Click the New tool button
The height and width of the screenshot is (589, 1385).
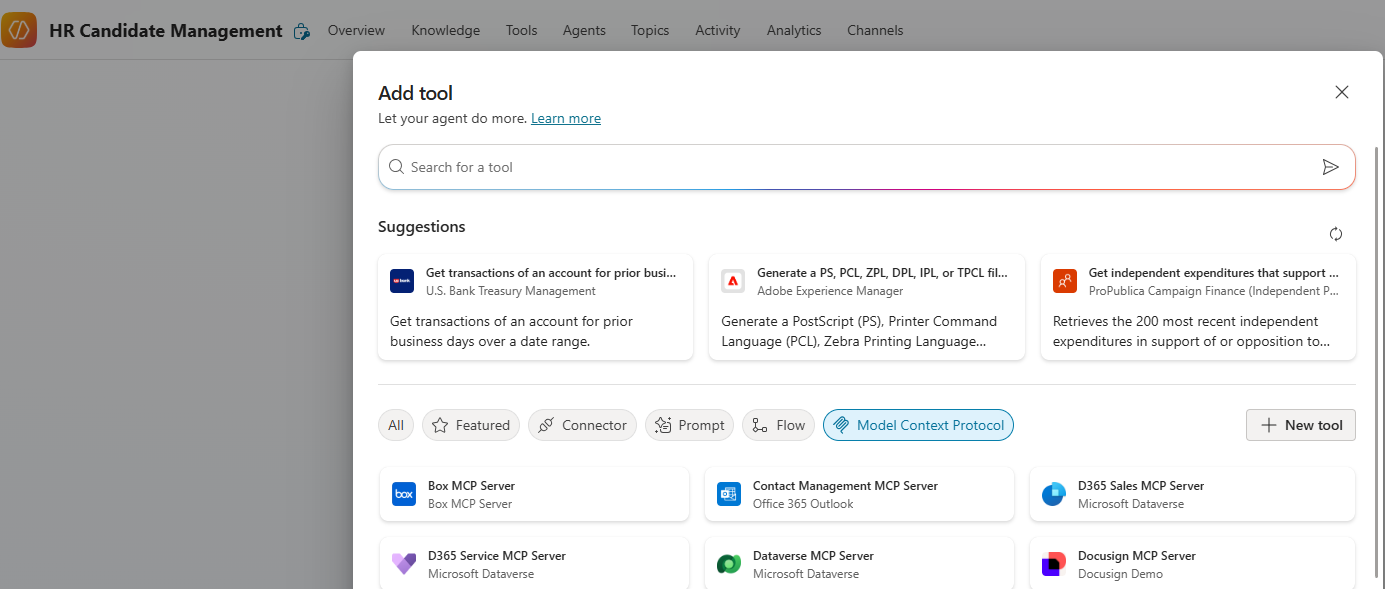(x=1300, y=425)
